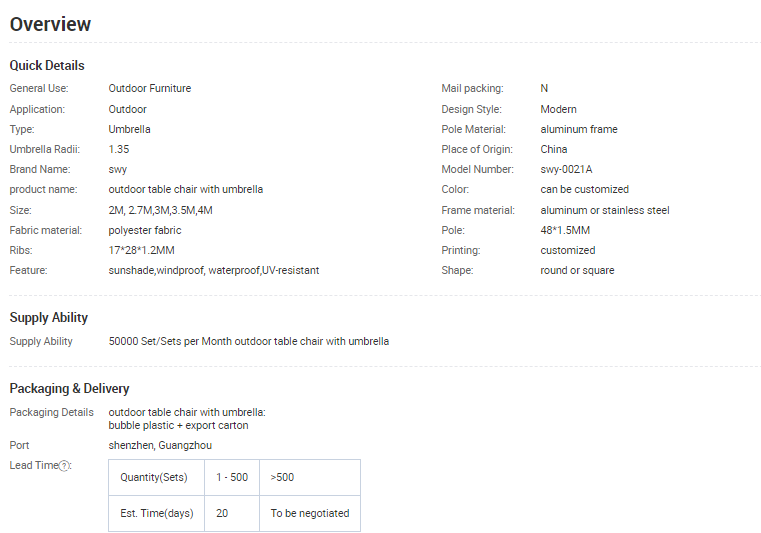Click the Quantity(Sets) row header cell

point(154,477)
